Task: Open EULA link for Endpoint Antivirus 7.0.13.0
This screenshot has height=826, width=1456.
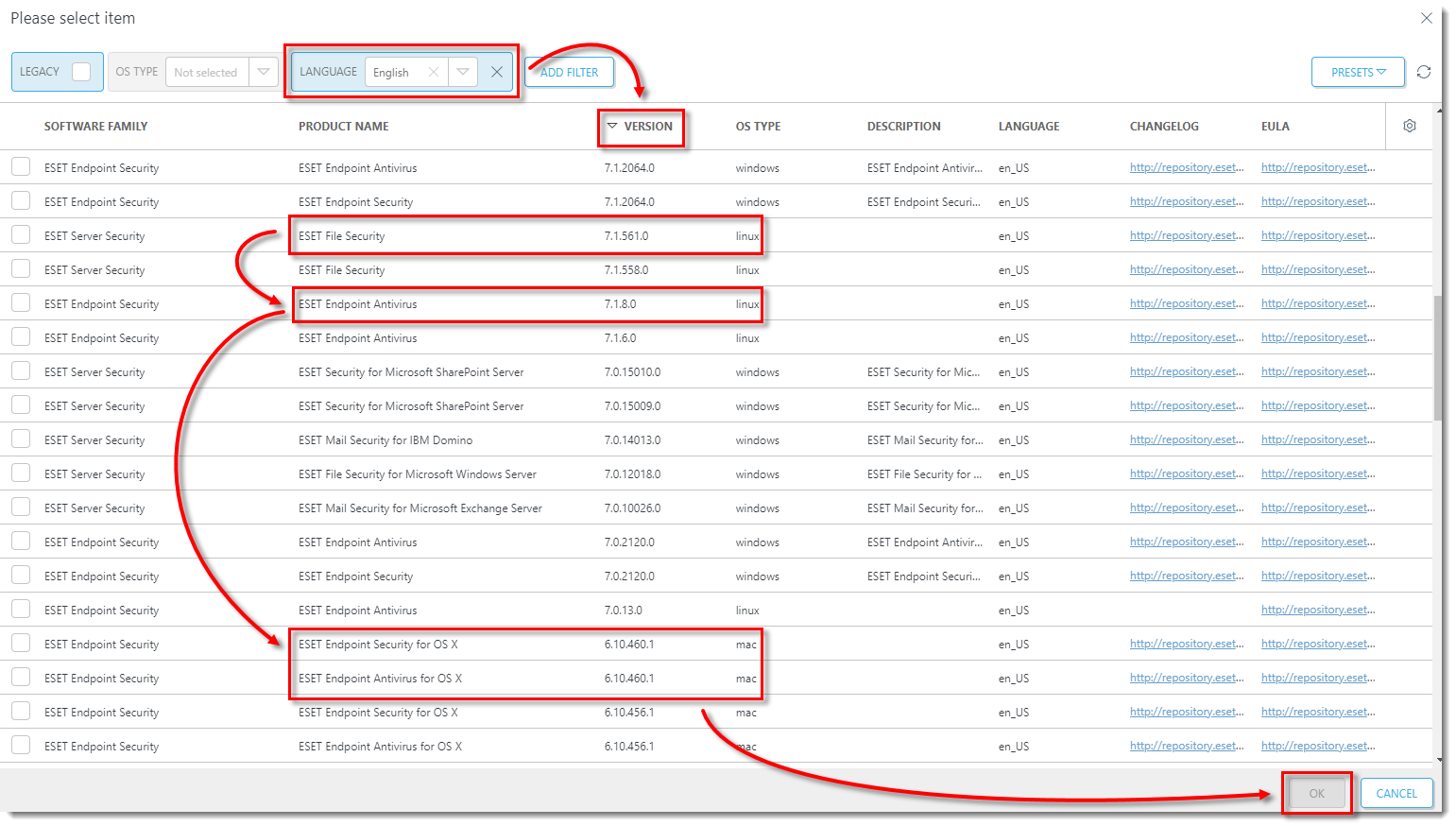Action: point(1318,610)
